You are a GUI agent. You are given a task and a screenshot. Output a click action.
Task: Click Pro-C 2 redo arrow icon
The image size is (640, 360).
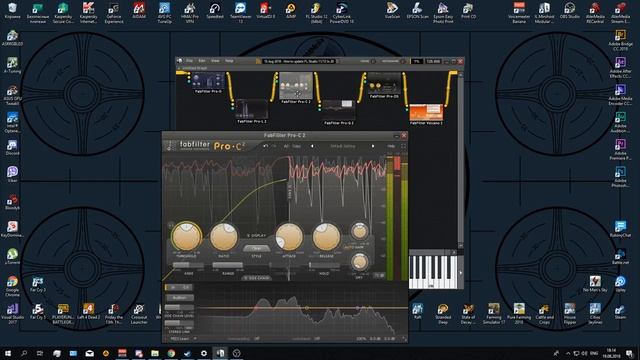(x=274, y=146)
